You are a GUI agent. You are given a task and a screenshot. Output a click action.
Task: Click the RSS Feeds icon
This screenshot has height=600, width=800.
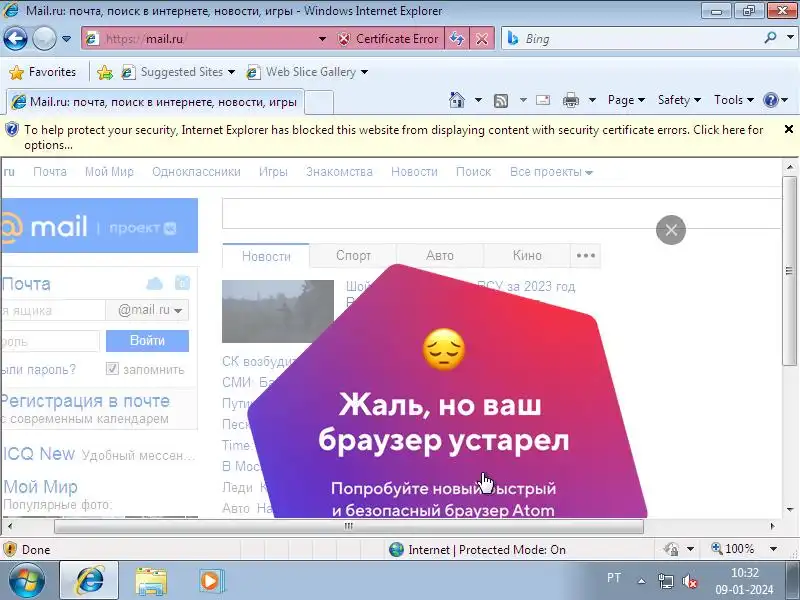coord(501,101)
